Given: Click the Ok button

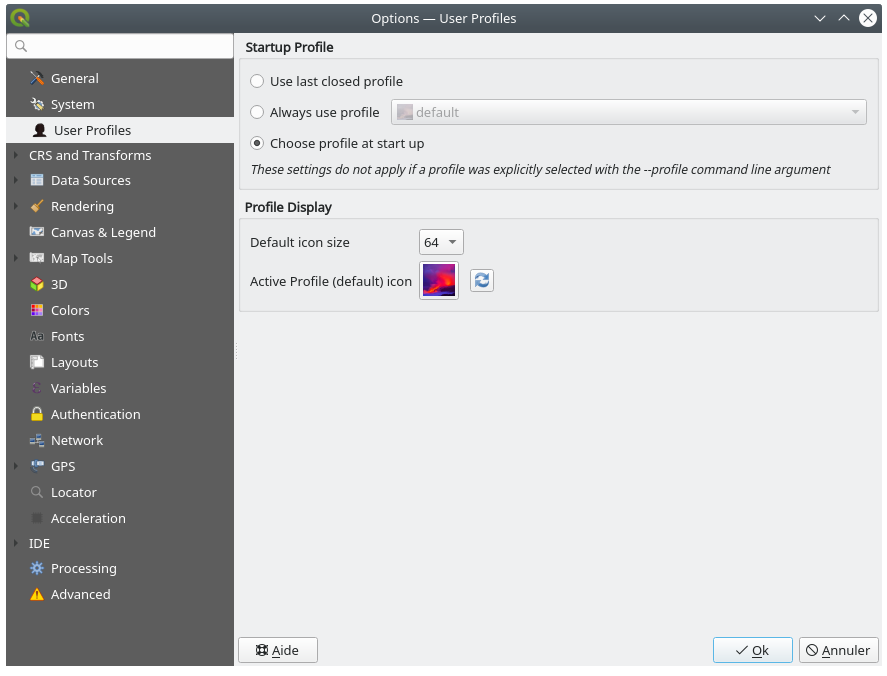Looking at the screenshot, I should click(752, 650).
